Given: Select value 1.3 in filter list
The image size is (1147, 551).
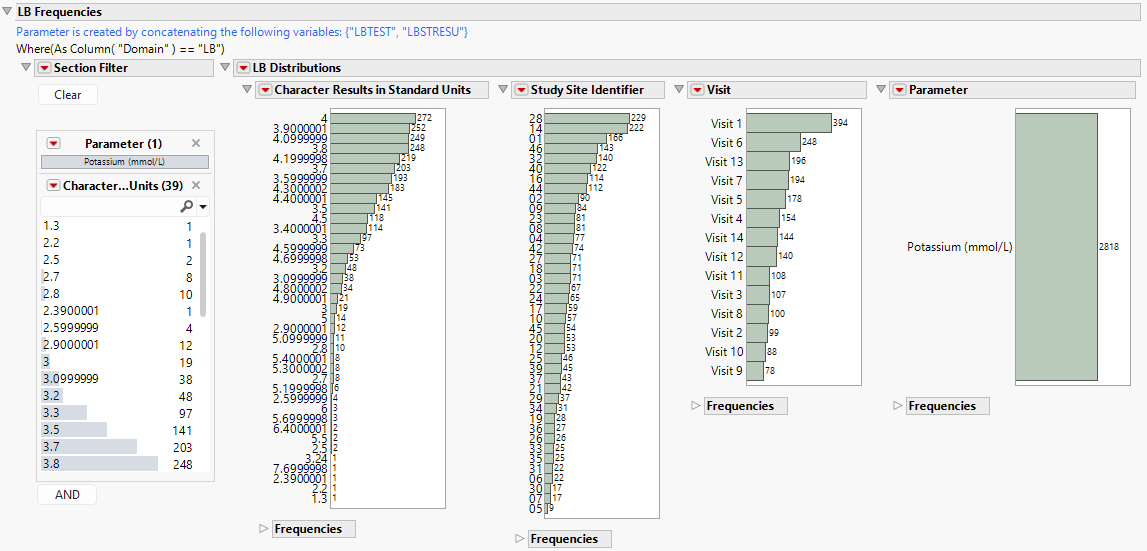Looking at the screenshot, I should click(x=119, y=227).
